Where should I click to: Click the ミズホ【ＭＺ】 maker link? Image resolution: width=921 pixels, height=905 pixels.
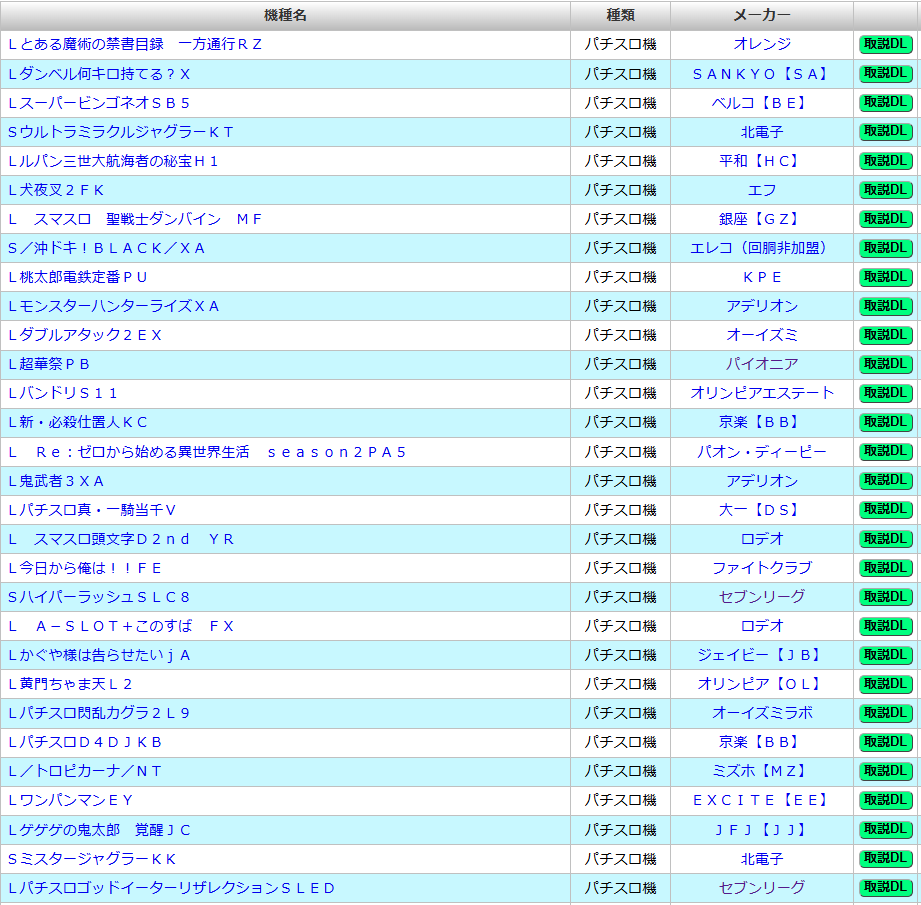[762, 771]
